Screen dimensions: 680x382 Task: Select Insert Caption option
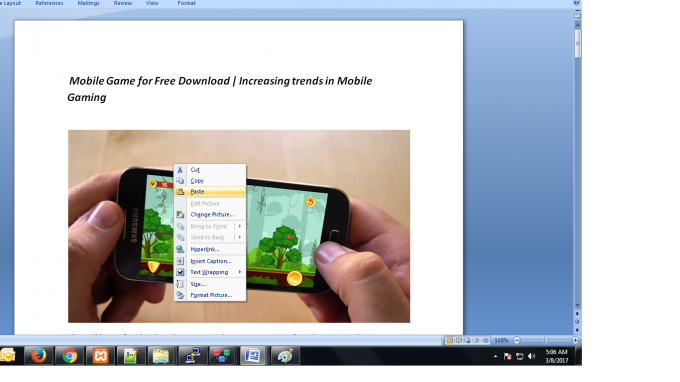210,261
